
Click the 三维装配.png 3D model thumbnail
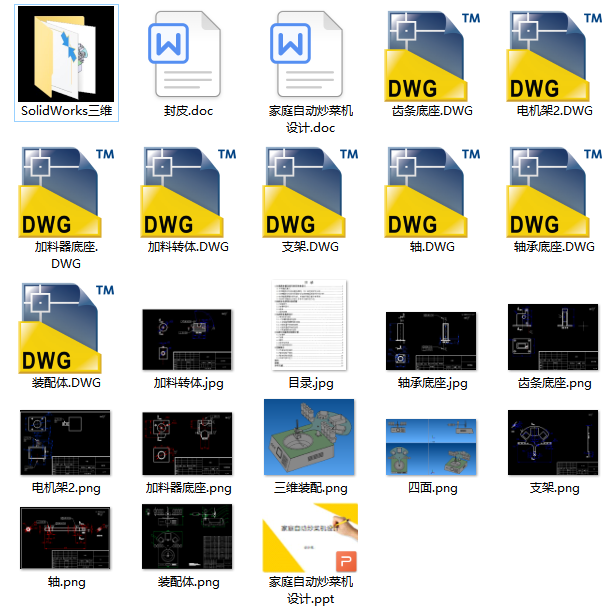pyautogui.click(x=309, y=437)
